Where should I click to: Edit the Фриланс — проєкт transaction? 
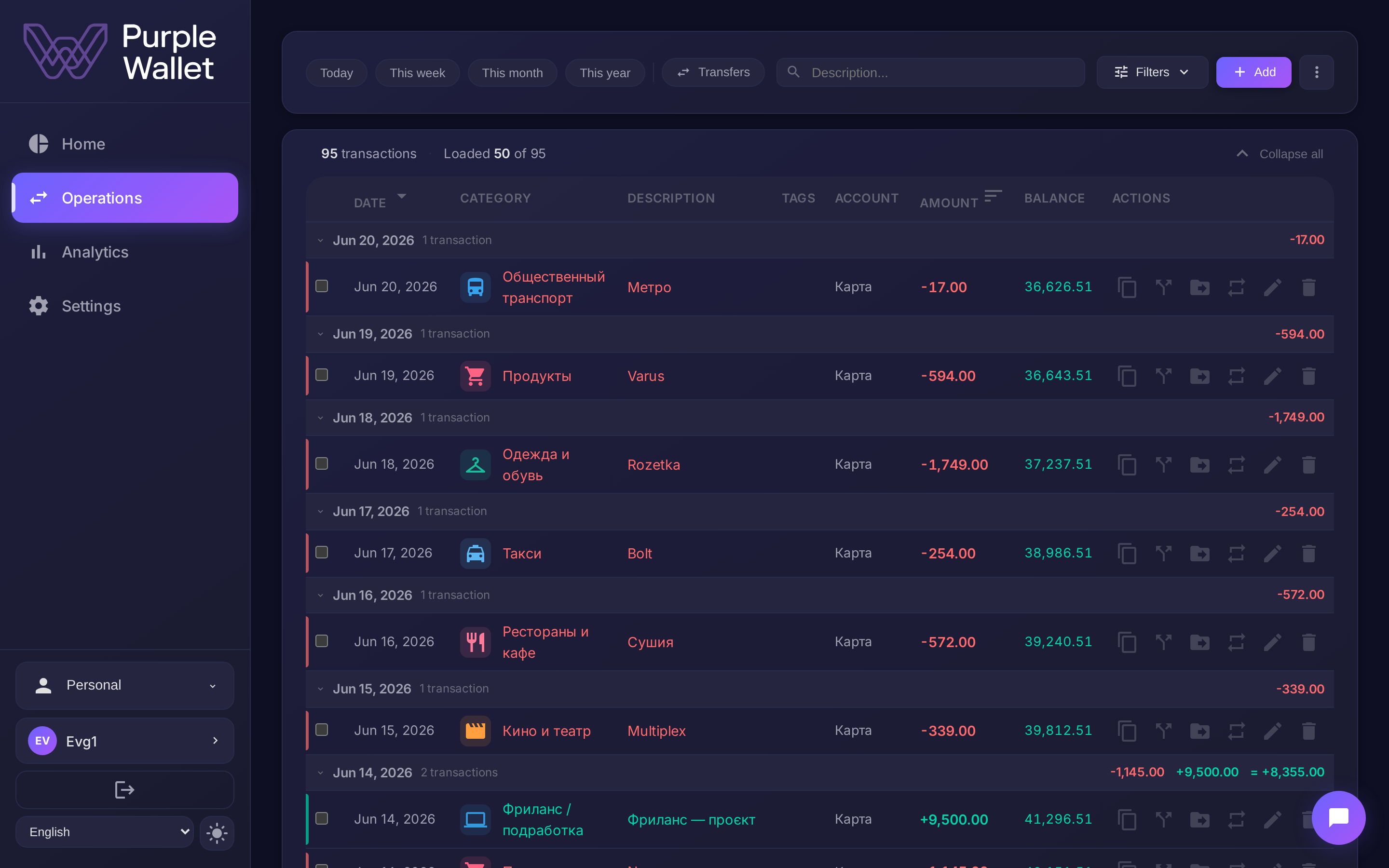[x=1272, y=819]
